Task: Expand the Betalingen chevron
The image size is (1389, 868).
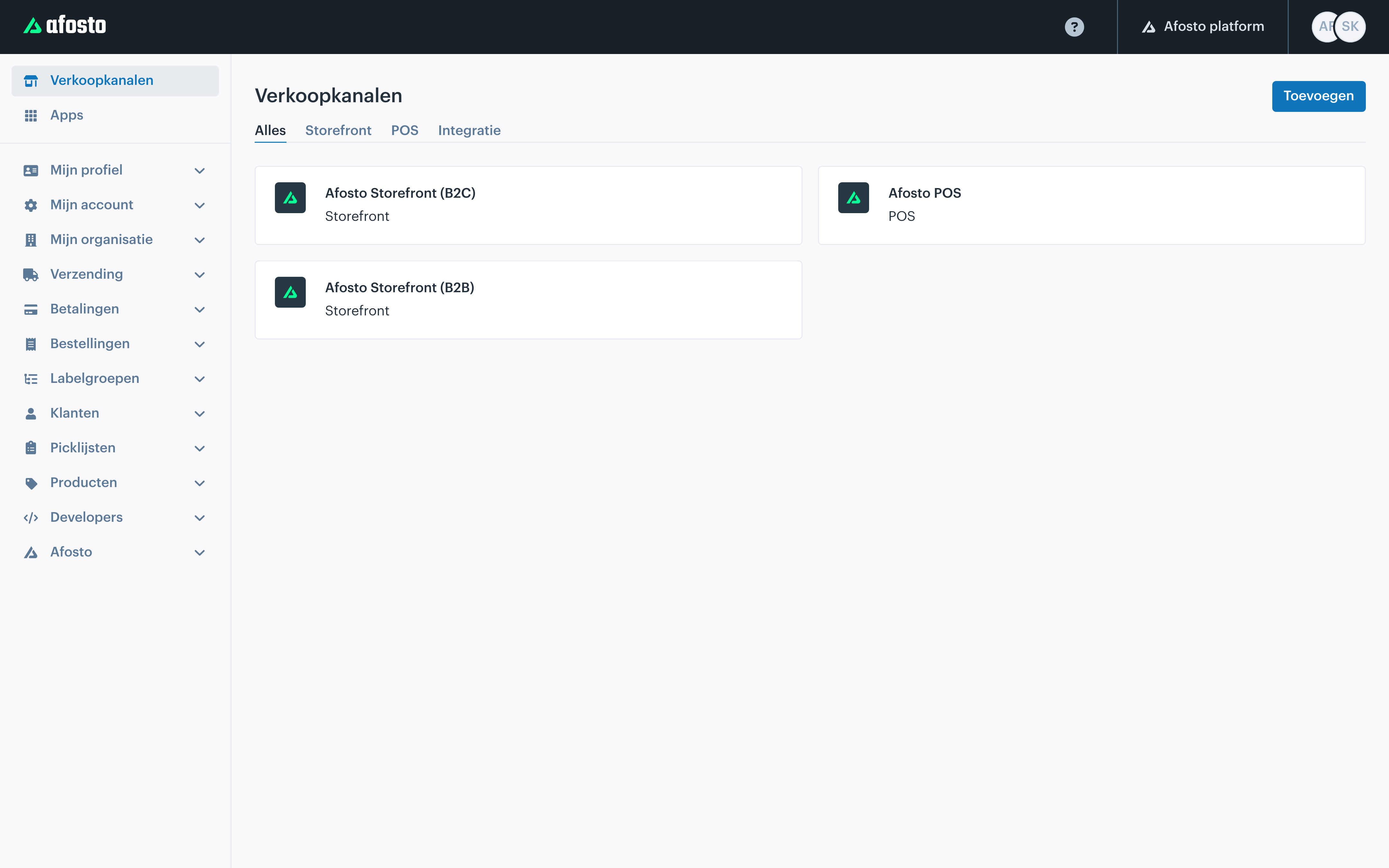Action: click(200, 309)
